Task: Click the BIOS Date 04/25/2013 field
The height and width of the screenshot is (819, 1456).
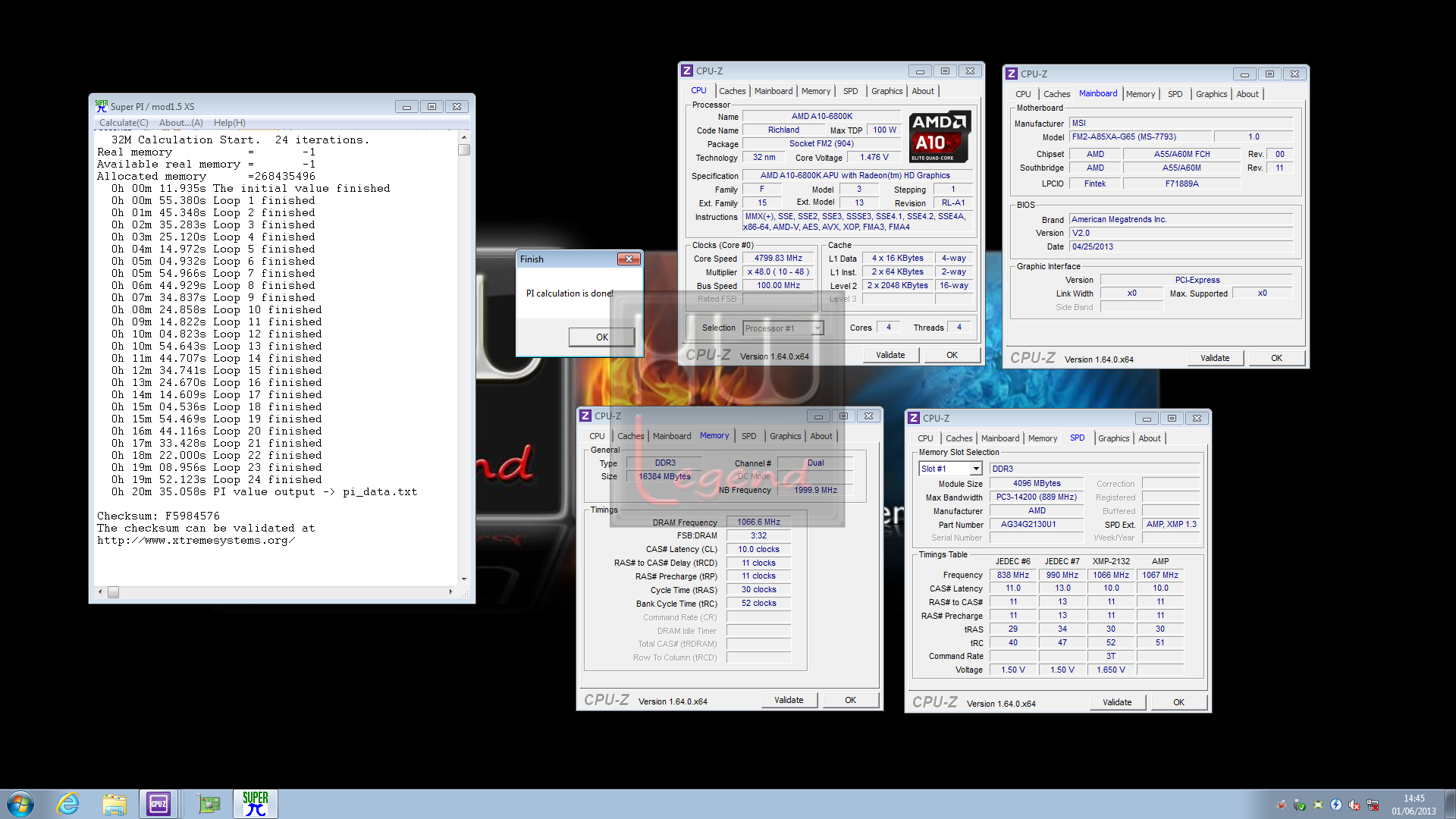Action: pyautogui.click(x=1181, y=246)
